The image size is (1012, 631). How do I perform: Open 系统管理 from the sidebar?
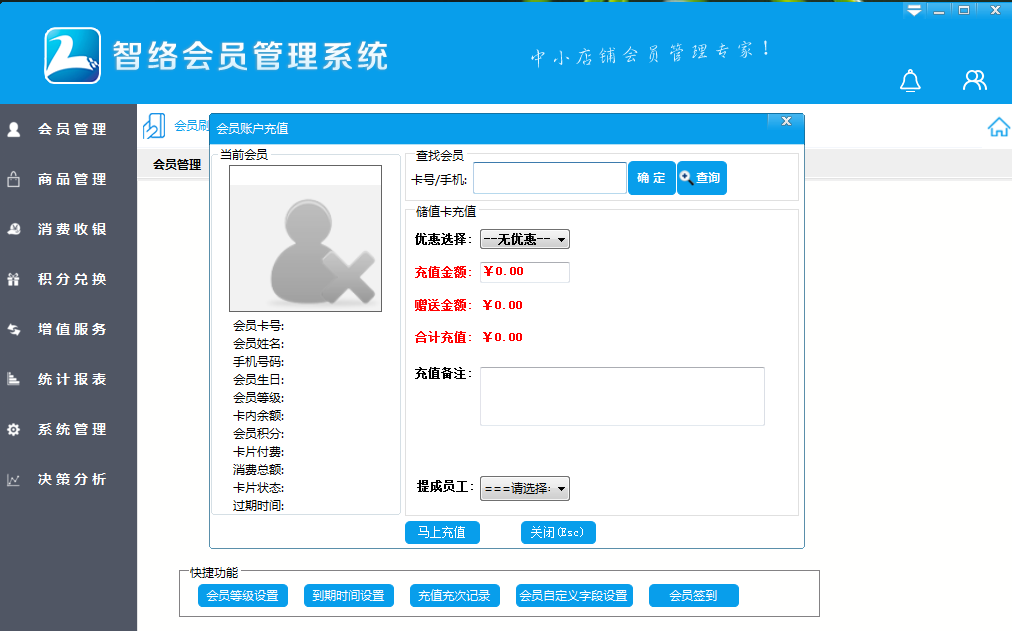pos(68,429)
